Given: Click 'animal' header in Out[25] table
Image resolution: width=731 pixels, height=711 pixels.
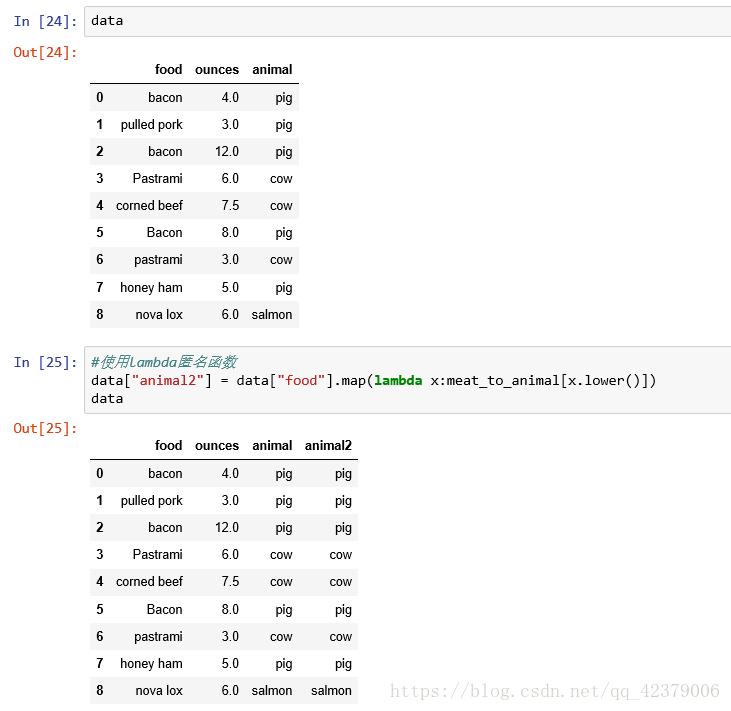Looking at the screenshot, I should [272, 445].
